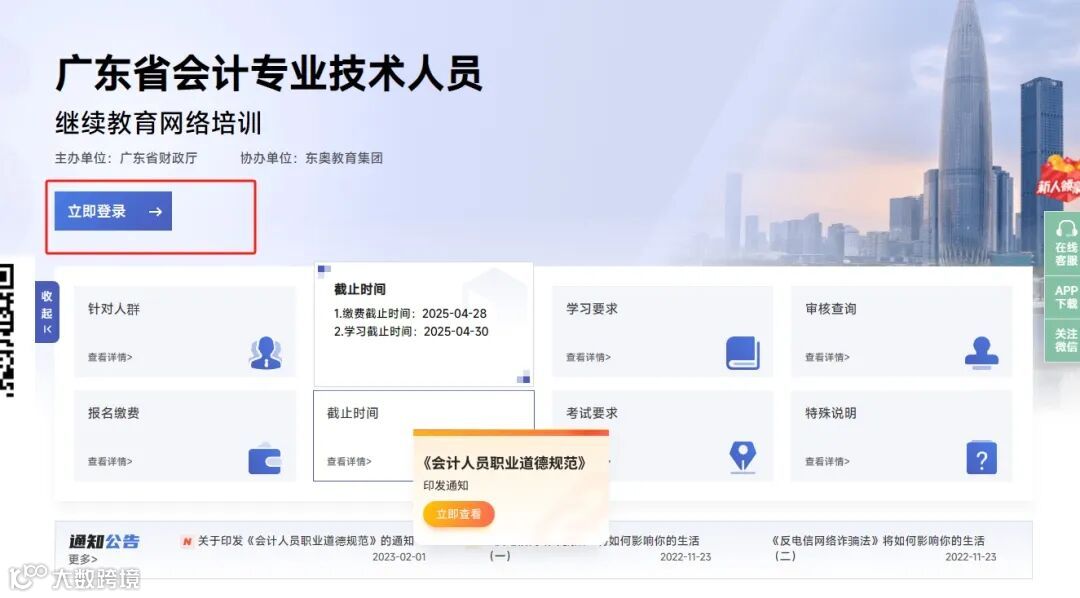Click the orange 立即查看 button
Viewport: 1080px width, 598px height.
coord(459,514)
